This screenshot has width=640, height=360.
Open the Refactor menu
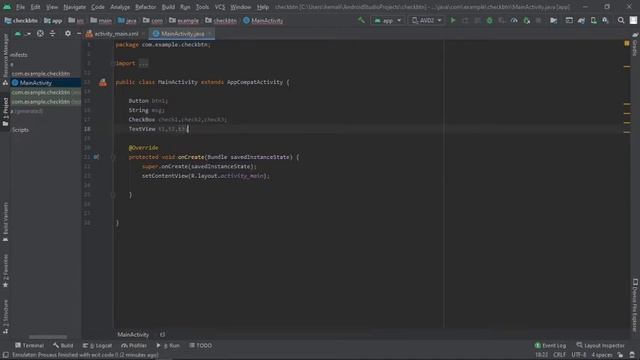146,7
